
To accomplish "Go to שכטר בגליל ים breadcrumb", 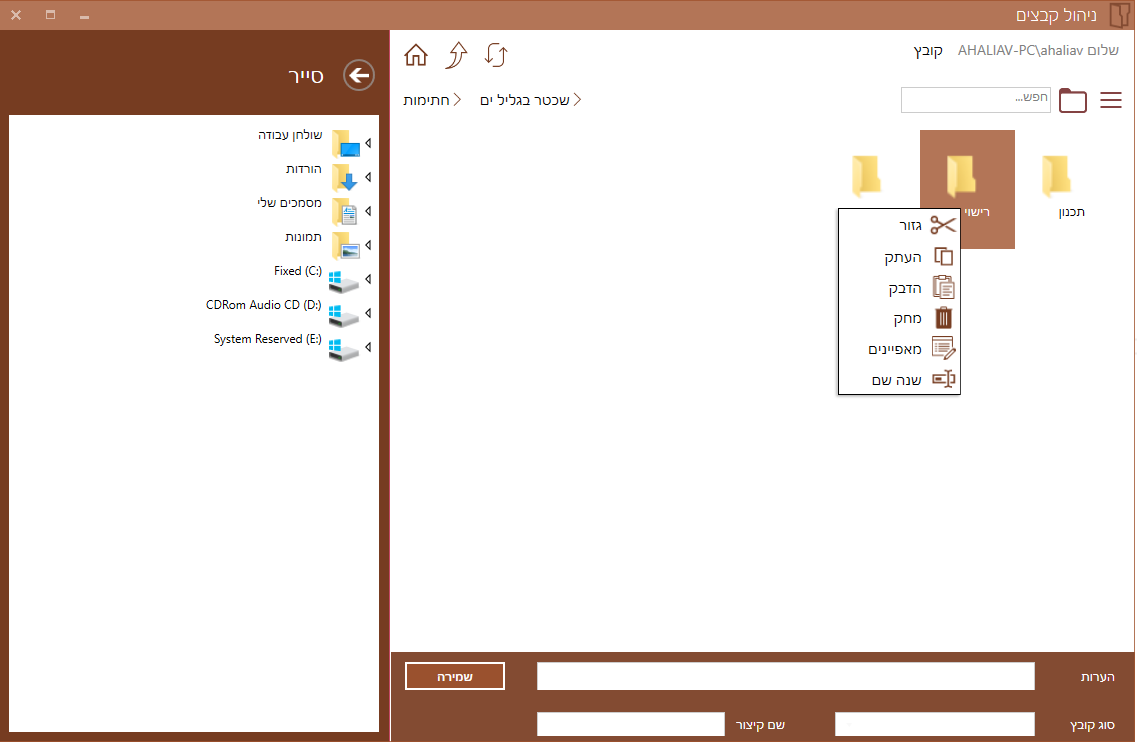I will [524, 100].
